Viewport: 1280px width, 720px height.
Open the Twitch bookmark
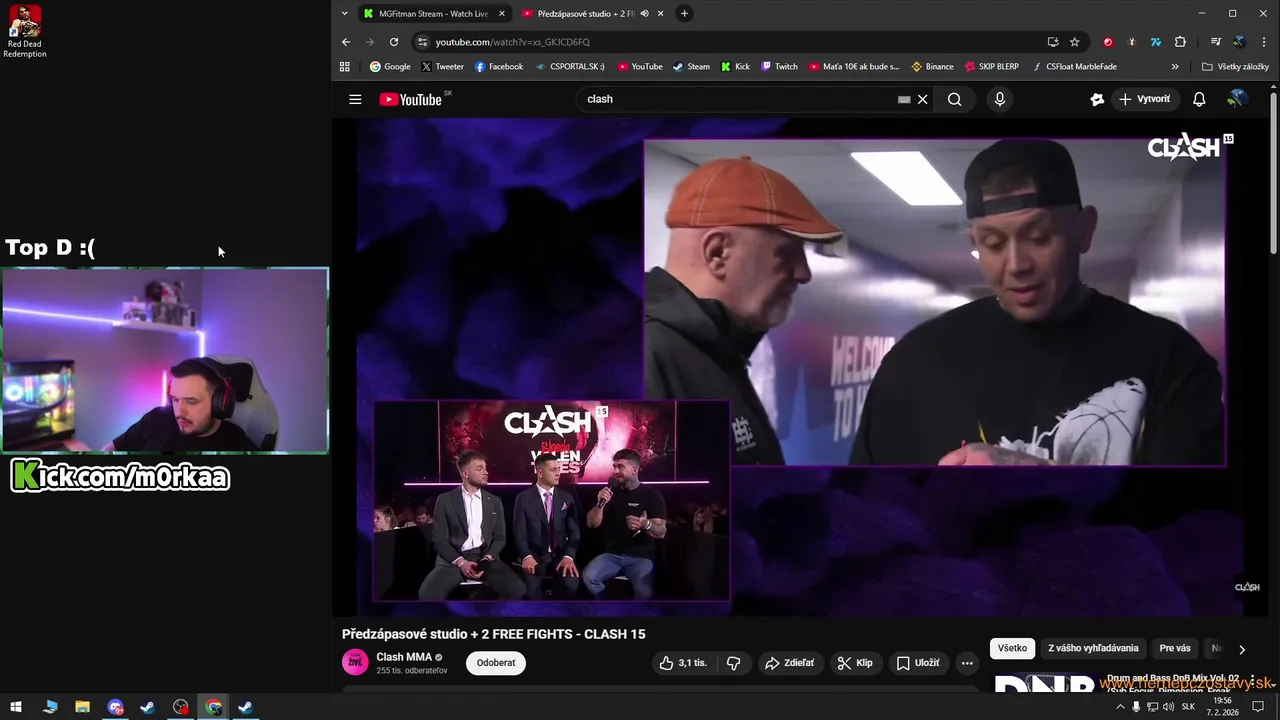click(x=779, y=67)
